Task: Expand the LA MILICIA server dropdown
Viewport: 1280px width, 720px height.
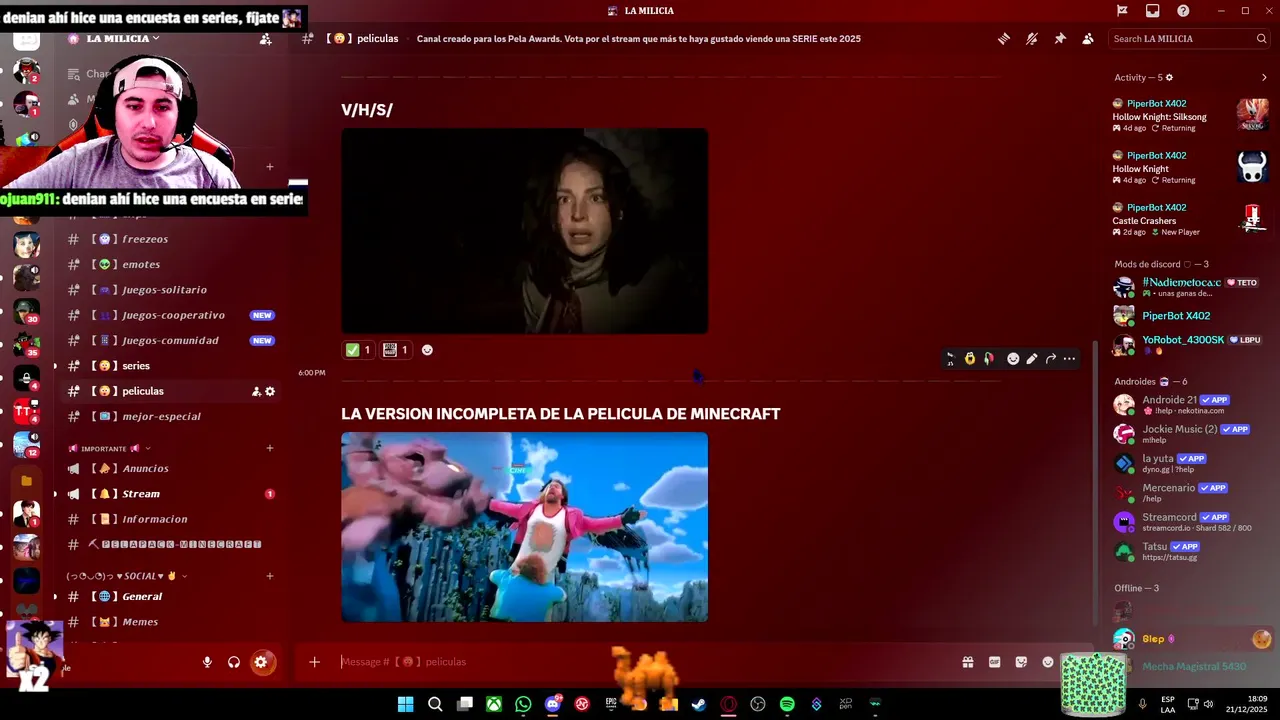Action: 123,38
